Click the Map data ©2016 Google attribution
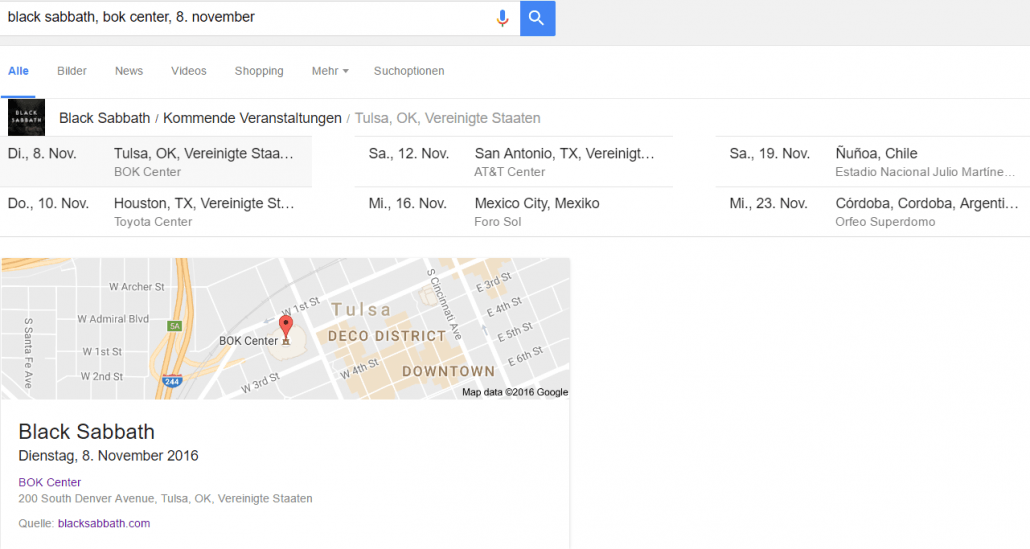Viewport: 1030px width, 549px height. pos(515,392)
